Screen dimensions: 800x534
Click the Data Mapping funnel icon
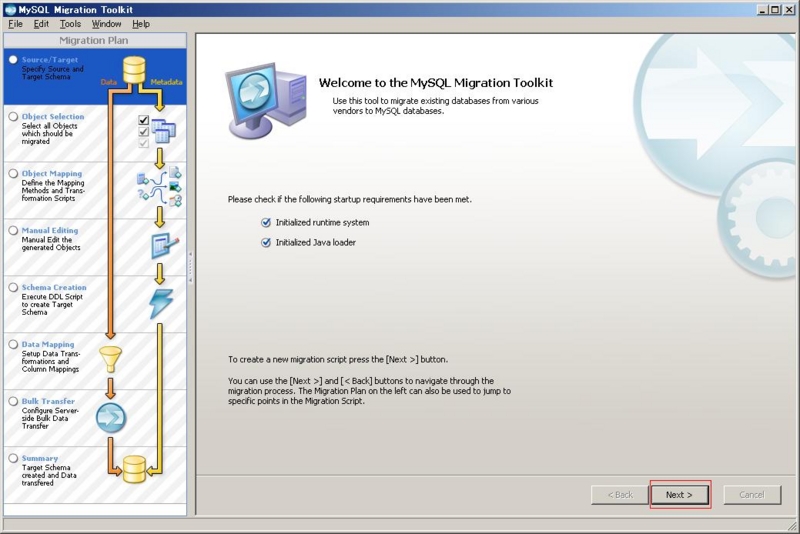pyautogui.click(x=110, y=359)
